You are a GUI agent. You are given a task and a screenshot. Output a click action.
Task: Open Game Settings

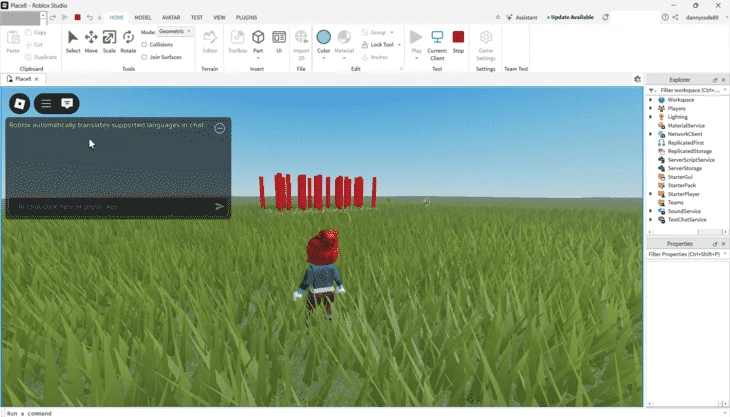tap(486, 44)
